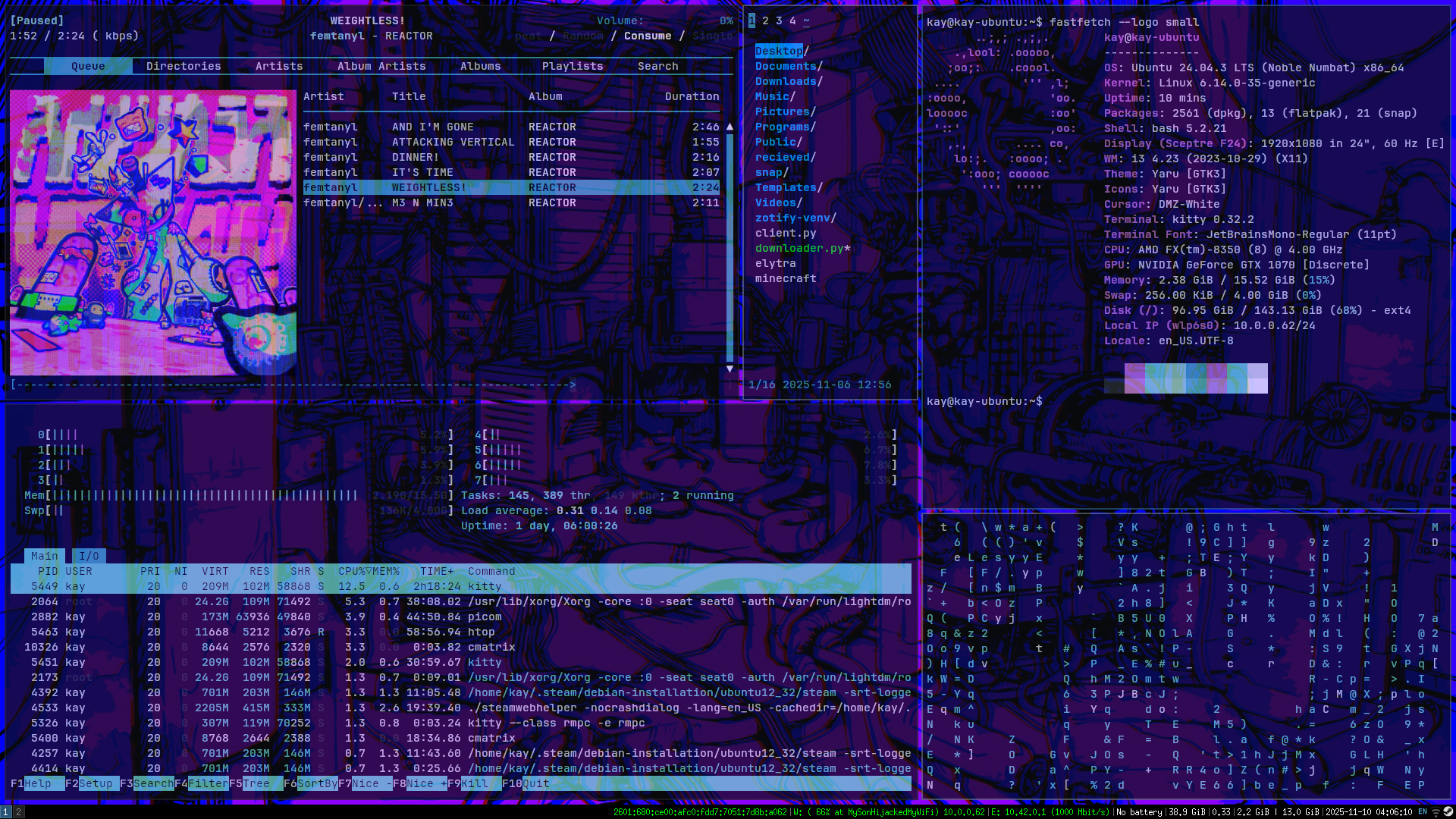Screen dimensions: 1456x819
Task: Click the queue scrollbar up arrow
Action: [730, 127]
